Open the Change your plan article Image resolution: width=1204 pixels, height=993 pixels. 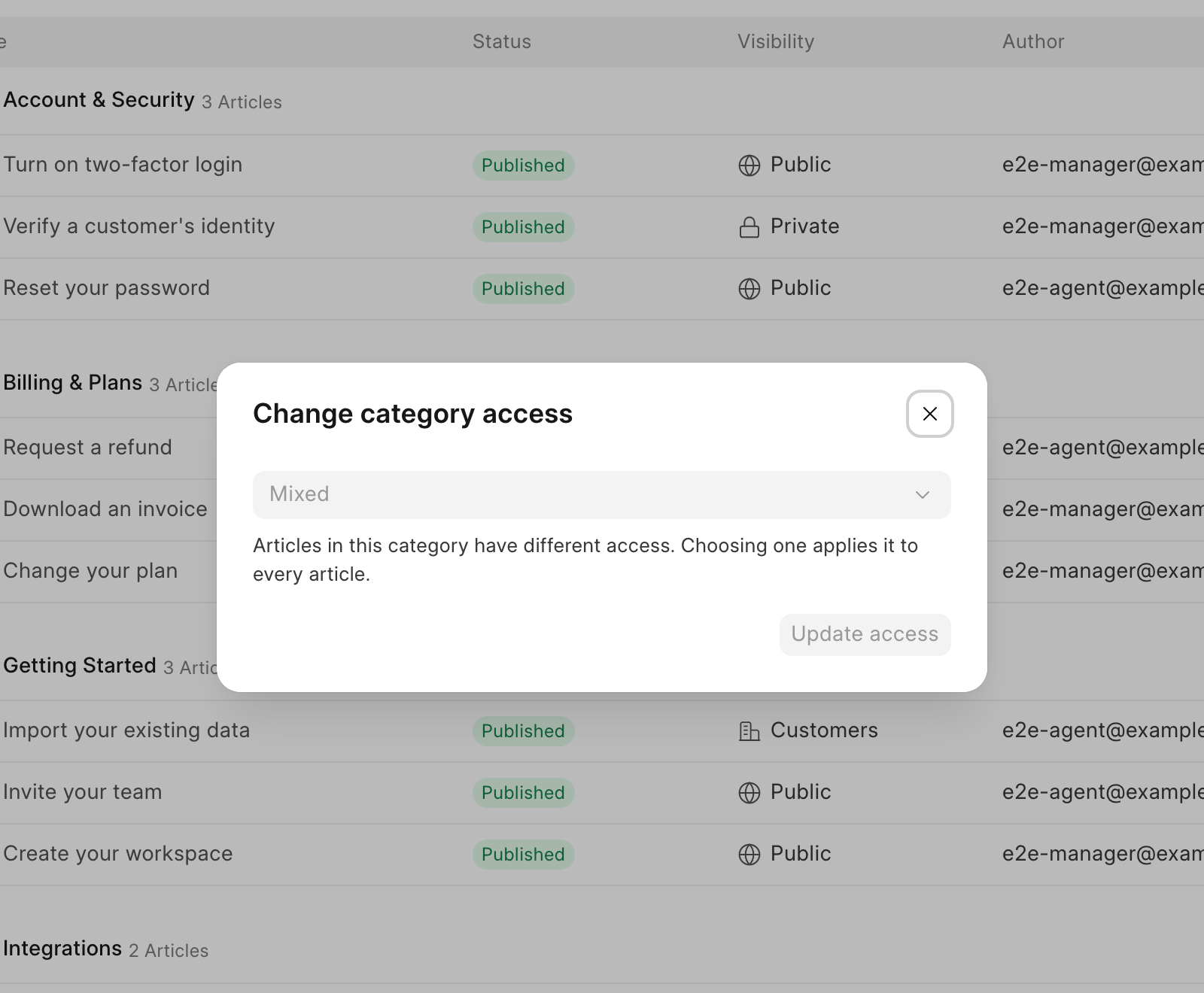(90, 571)
